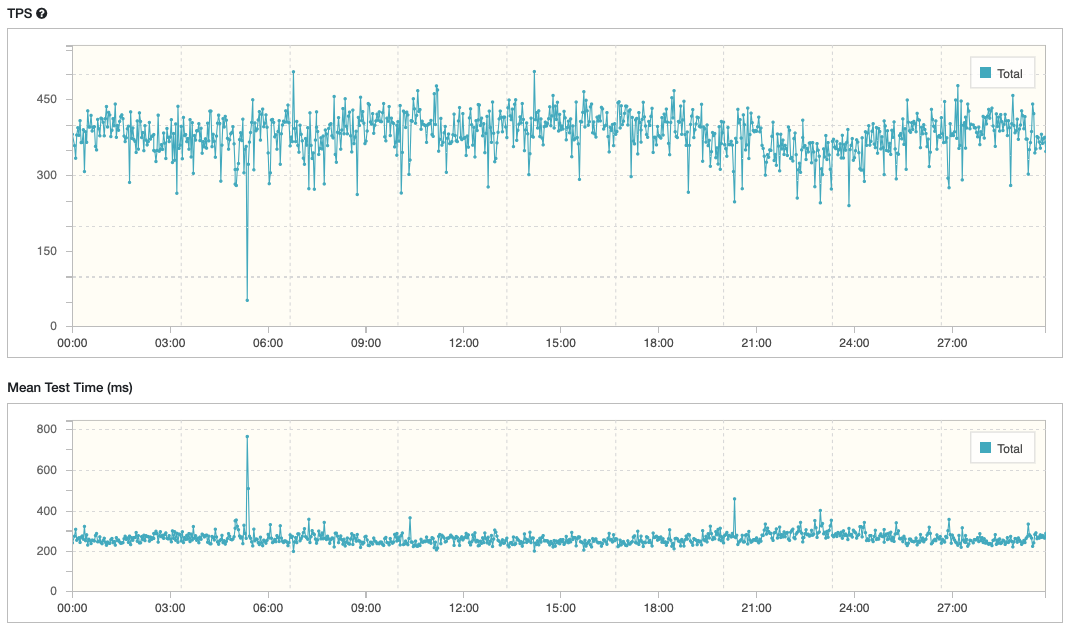The image size is (1071, 634).
Task: Select the Mean Test Time spike near 20:20
Action: coord(734,499)
